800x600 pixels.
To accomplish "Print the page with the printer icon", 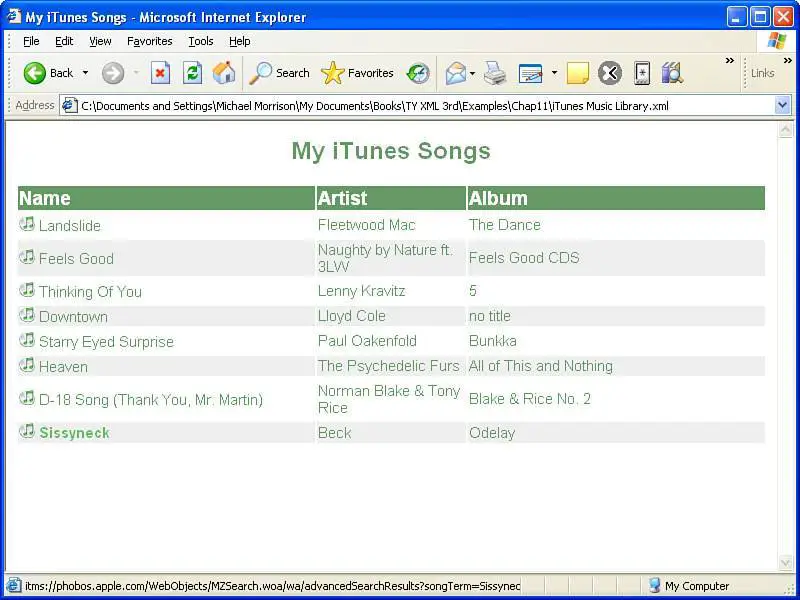I will pyautogui.click(x=494, y=73).
